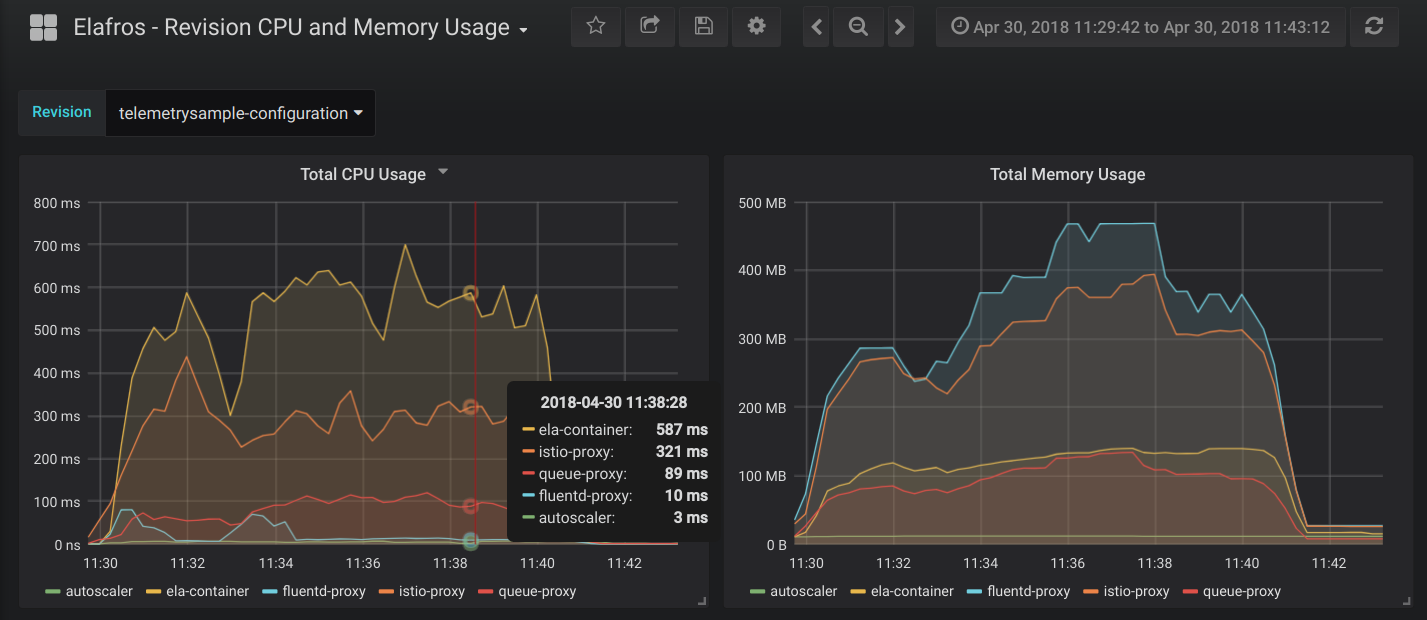This screenshot has height=620, width=1427.
Task: Open dashboard settings with the gear icon
Action: click(x=757, y=27)
